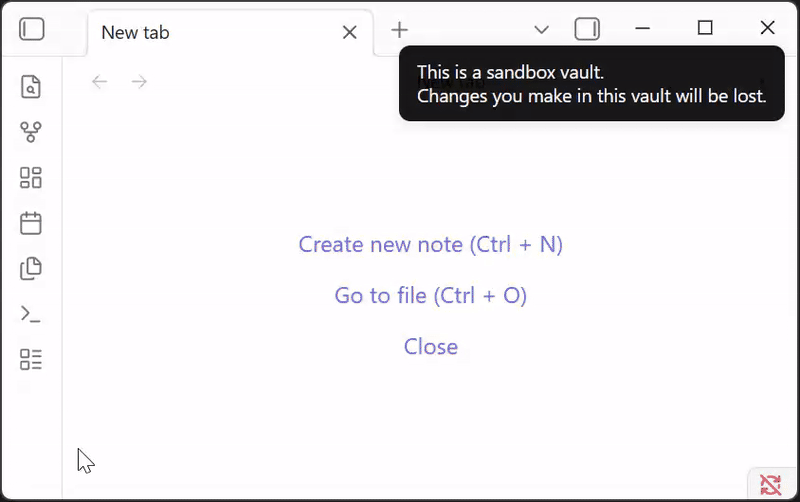Navigate forward with the right arrow

[139, 82]
